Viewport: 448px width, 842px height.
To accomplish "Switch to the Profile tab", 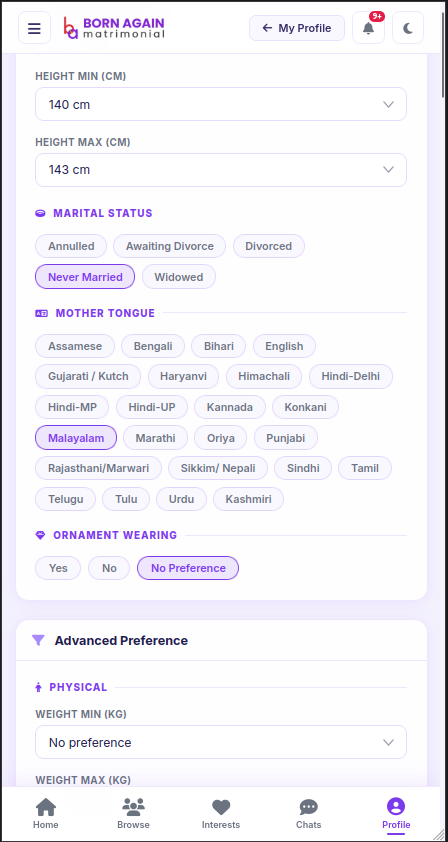I will pos(396,814).
